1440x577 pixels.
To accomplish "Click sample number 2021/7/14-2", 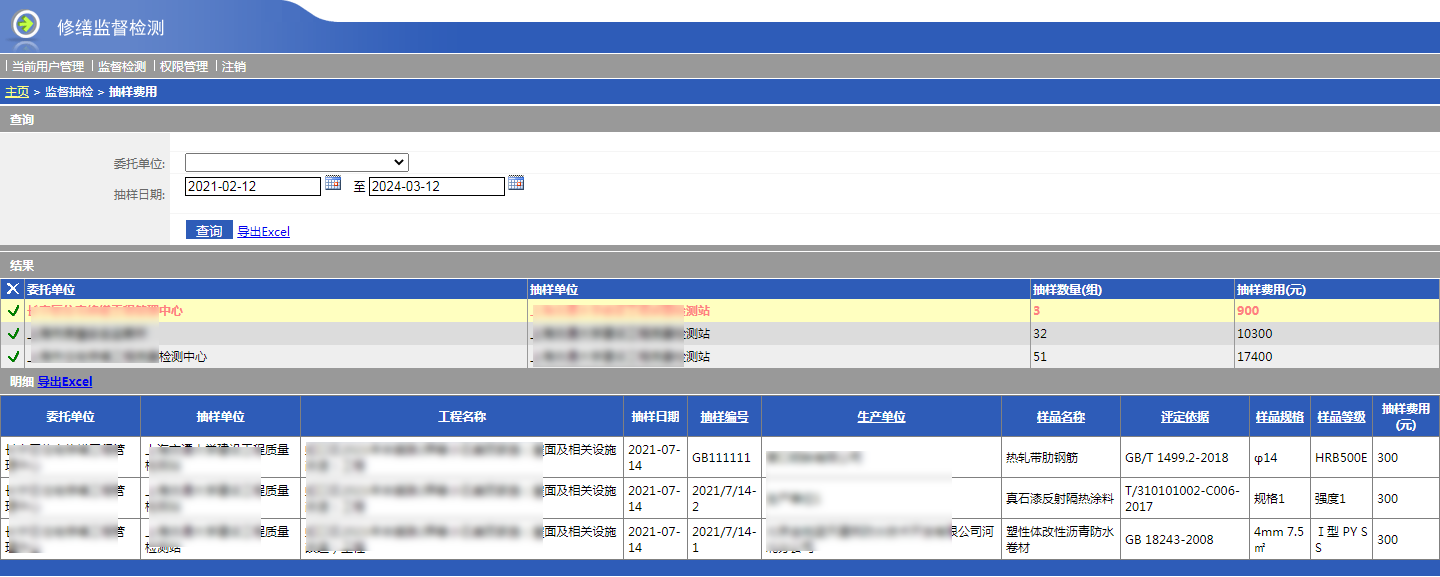I will tap(724, 498).
